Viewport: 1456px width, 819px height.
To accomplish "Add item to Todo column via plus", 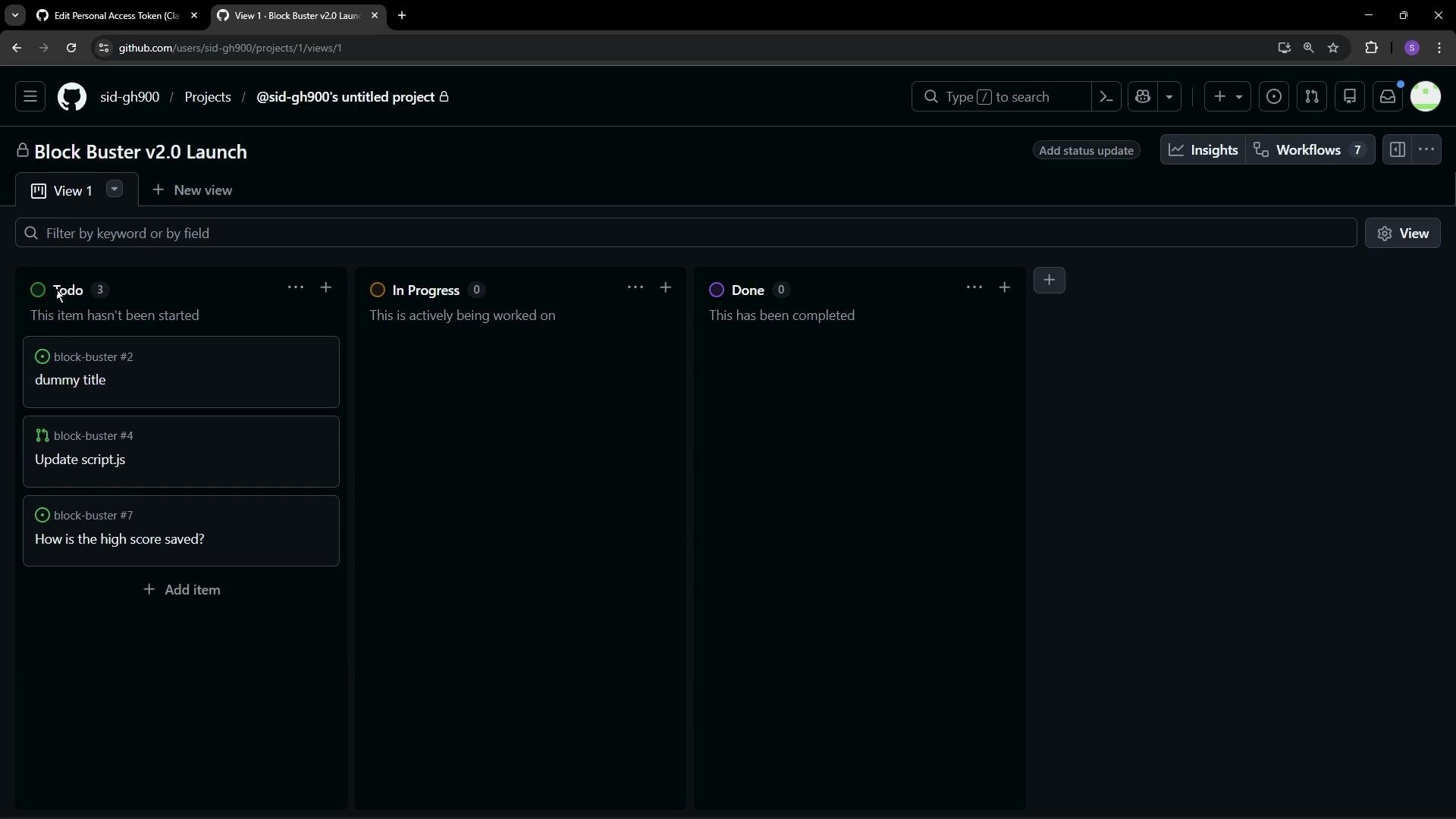I will (326, 288).
